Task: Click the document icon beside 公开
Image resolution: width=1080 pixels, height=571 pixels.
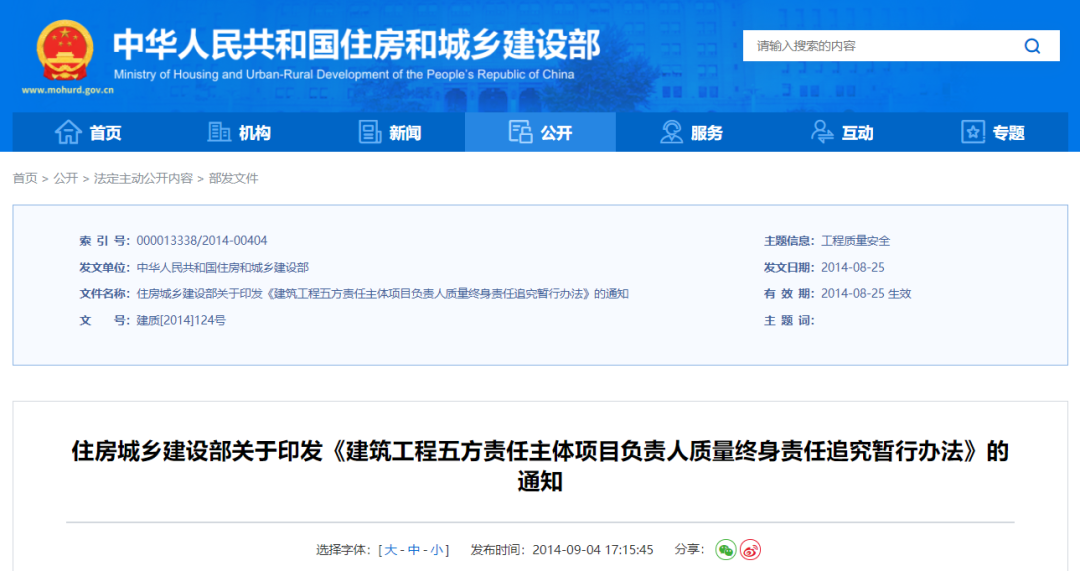Action: coord(521,132)
